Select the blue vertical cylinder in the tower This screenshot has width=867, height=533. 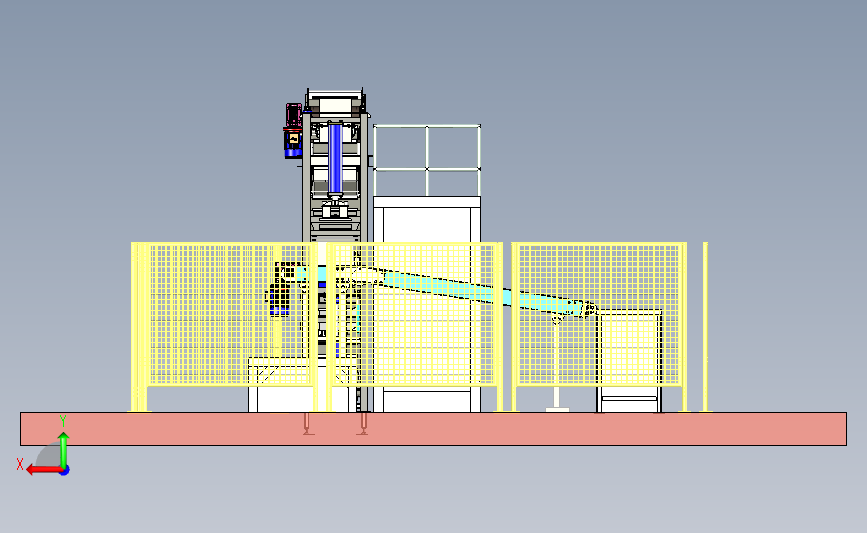[335, 160]
